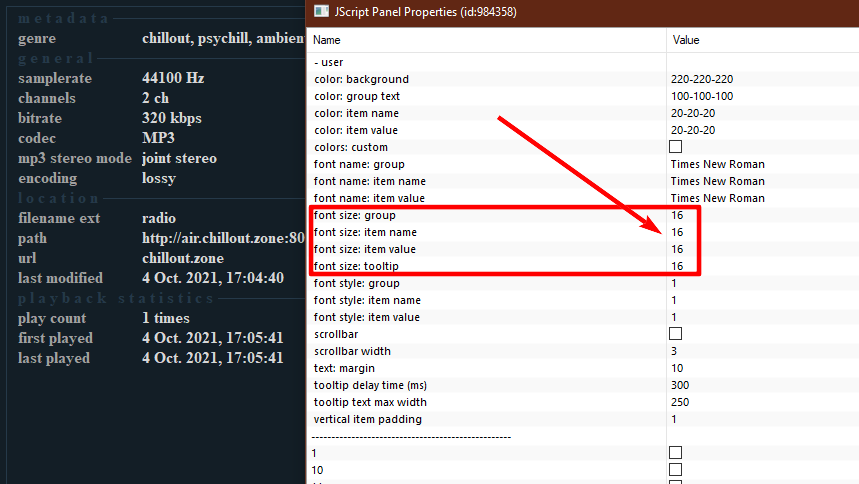Viewport: 859px width, 484px height.
Task: Click the first played date value
Action: coord(213,338)
